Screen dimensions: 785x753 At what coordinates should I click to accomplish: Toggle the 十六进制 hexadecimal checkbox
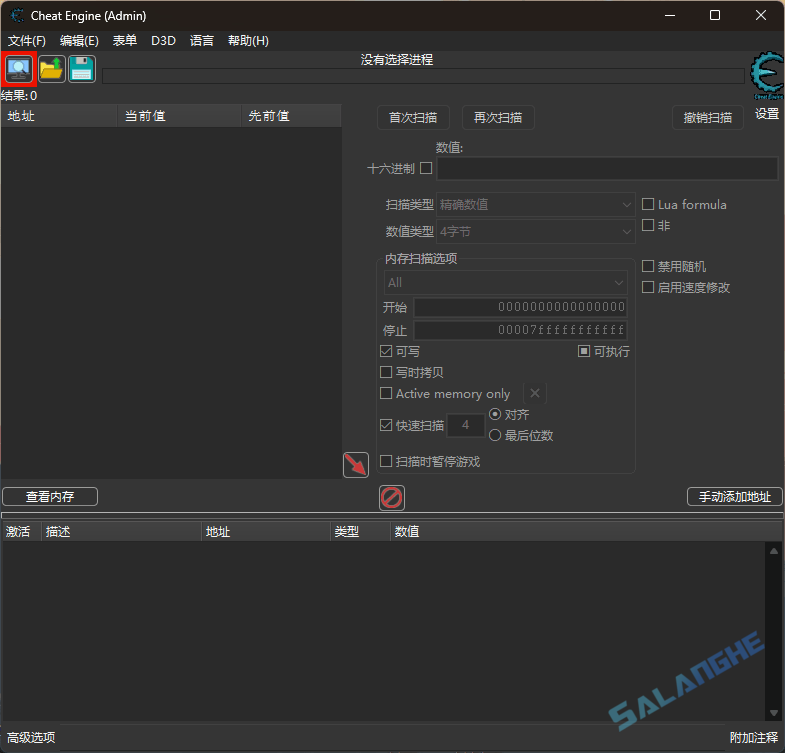tap(426, 168)
